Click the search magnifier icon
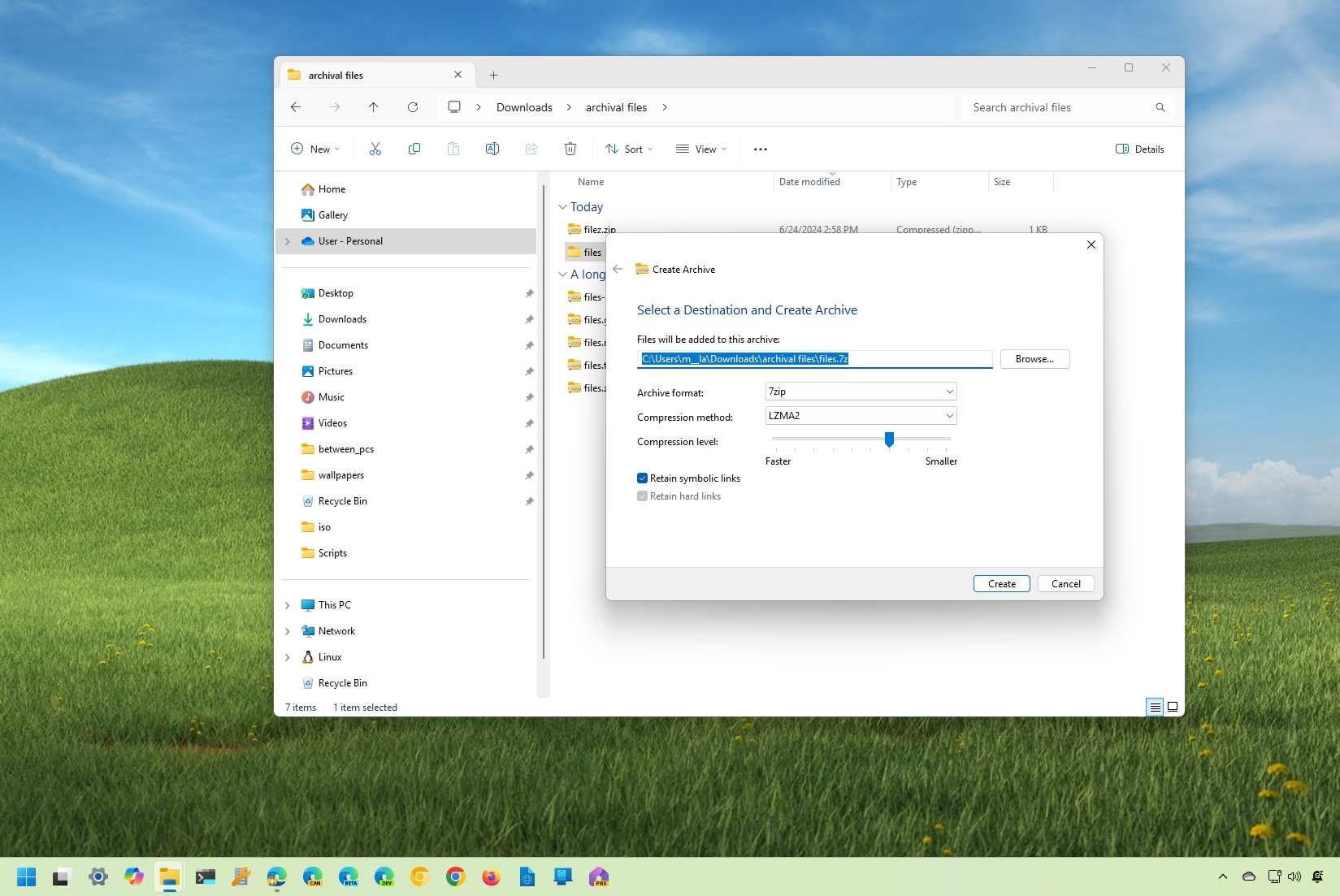The height and width of the screenshot is (896, 1340). pos(1160,107)
